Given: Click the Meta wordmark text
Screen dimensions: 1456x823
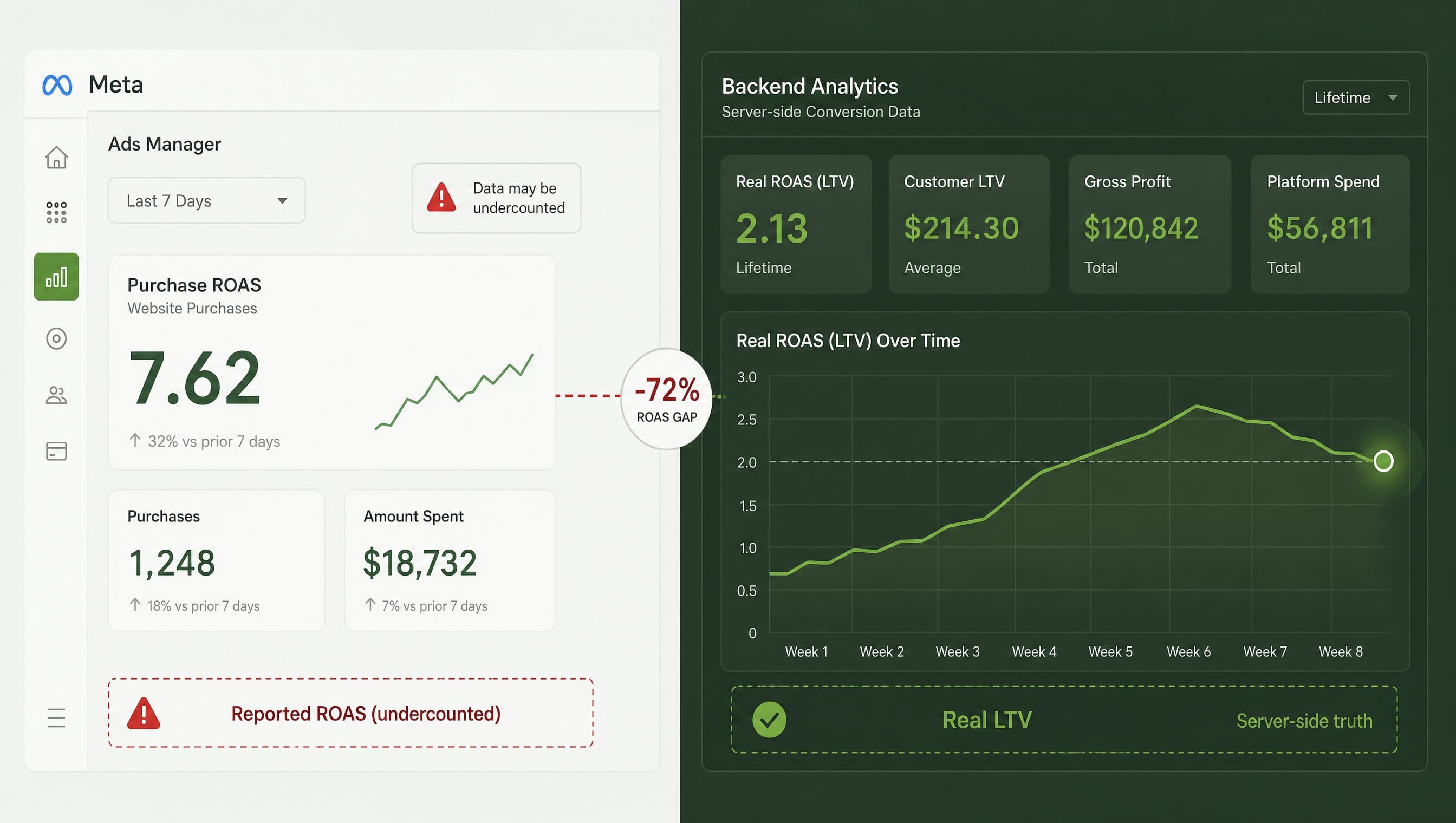Looking at the screenshot, I should [x=116, y=85].
